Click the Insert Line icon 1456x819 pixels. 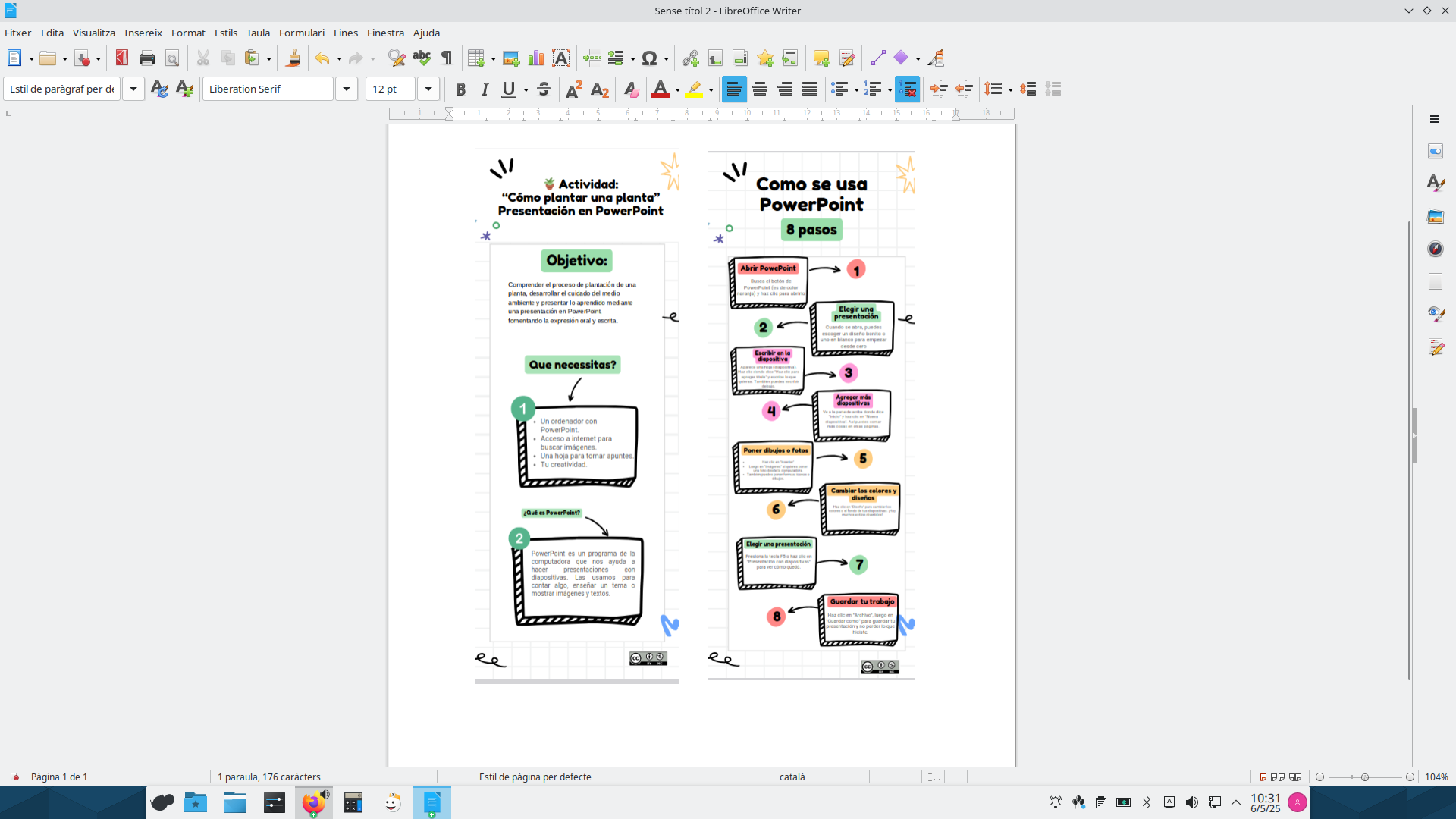tap(878, 58)
